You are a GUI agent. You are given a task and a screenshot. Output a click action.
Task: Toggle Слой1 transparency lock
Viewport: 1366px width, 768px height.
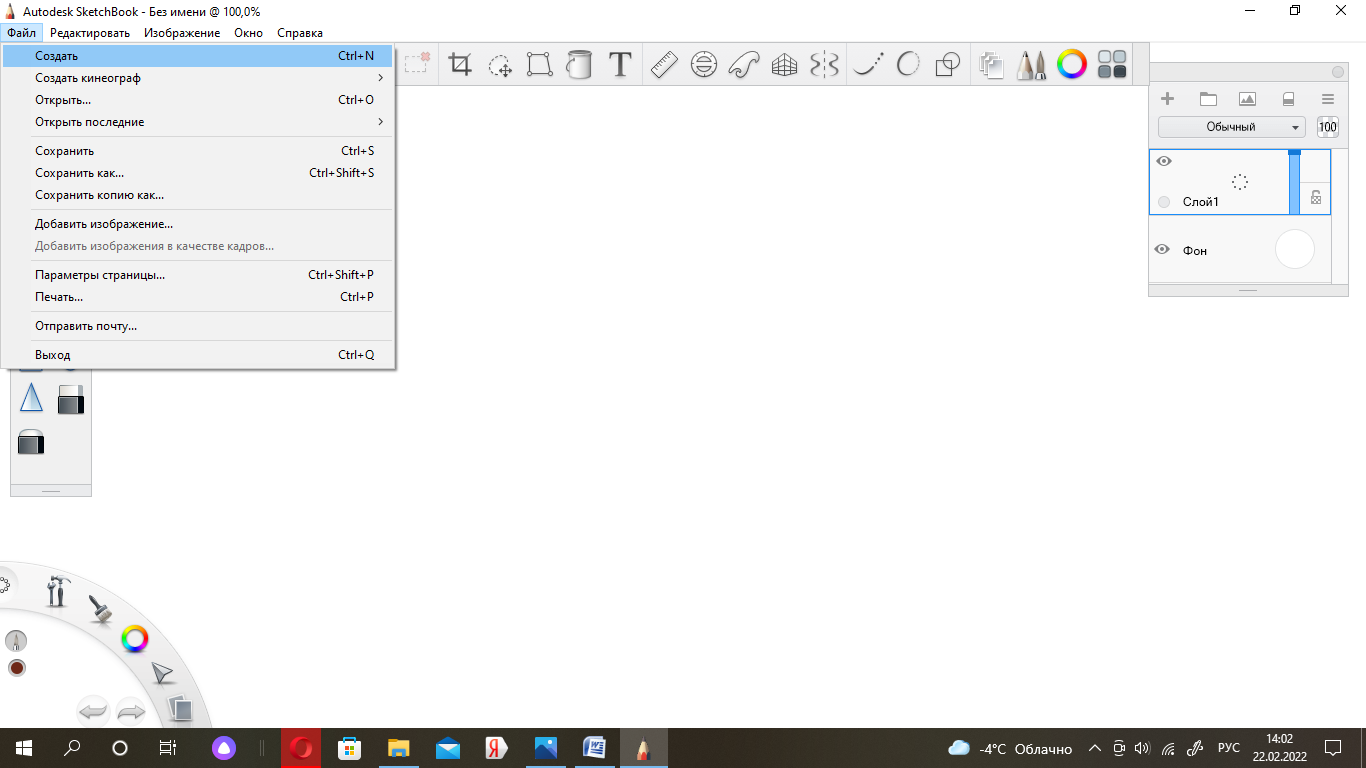click(1316, 197)
